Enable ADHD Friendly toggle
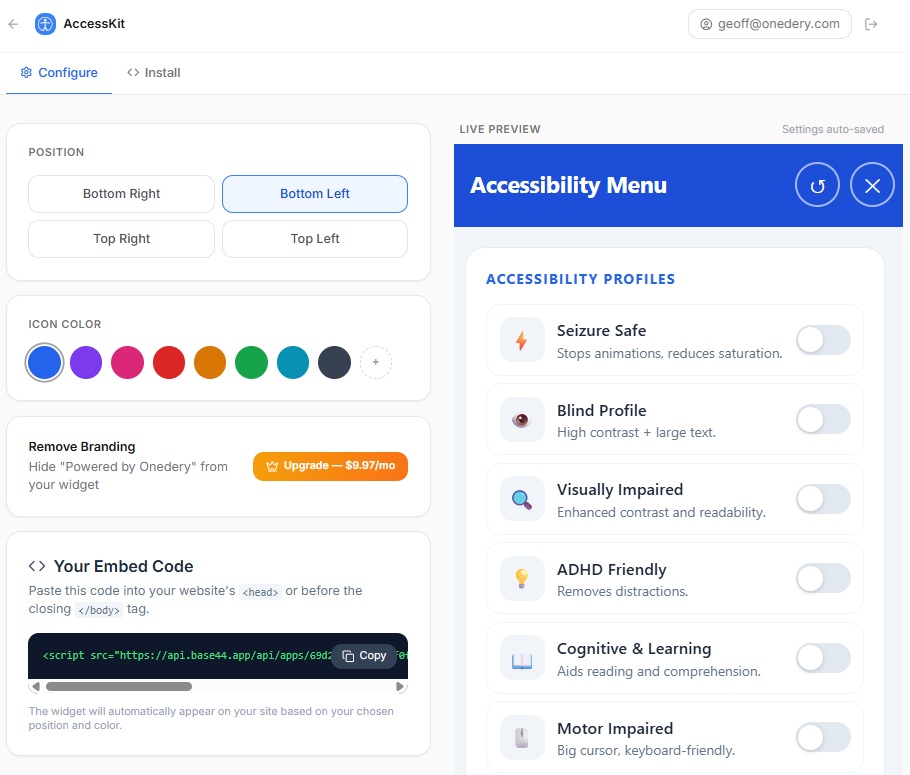 [x=824, y=579]
